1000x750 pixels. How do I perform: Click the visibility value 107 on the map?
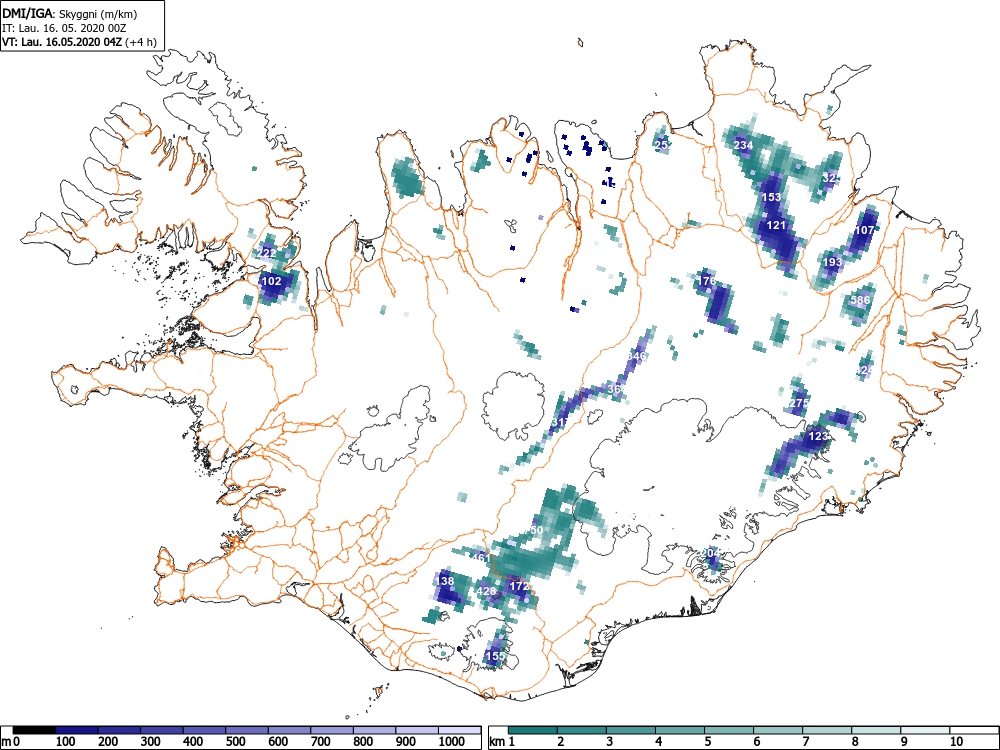864,230
